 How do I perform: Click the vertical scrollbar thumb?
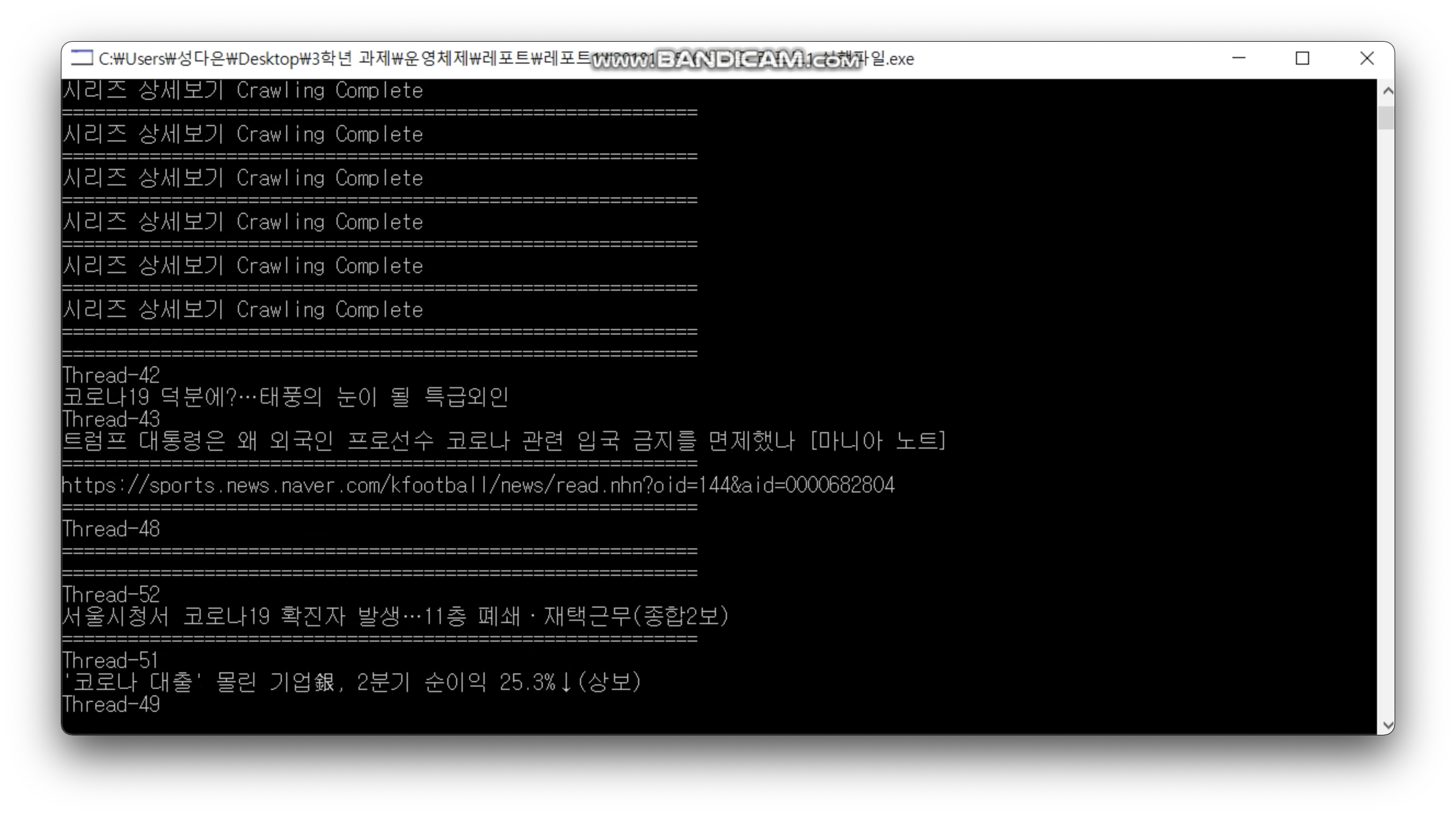(x=1386, y=117)
